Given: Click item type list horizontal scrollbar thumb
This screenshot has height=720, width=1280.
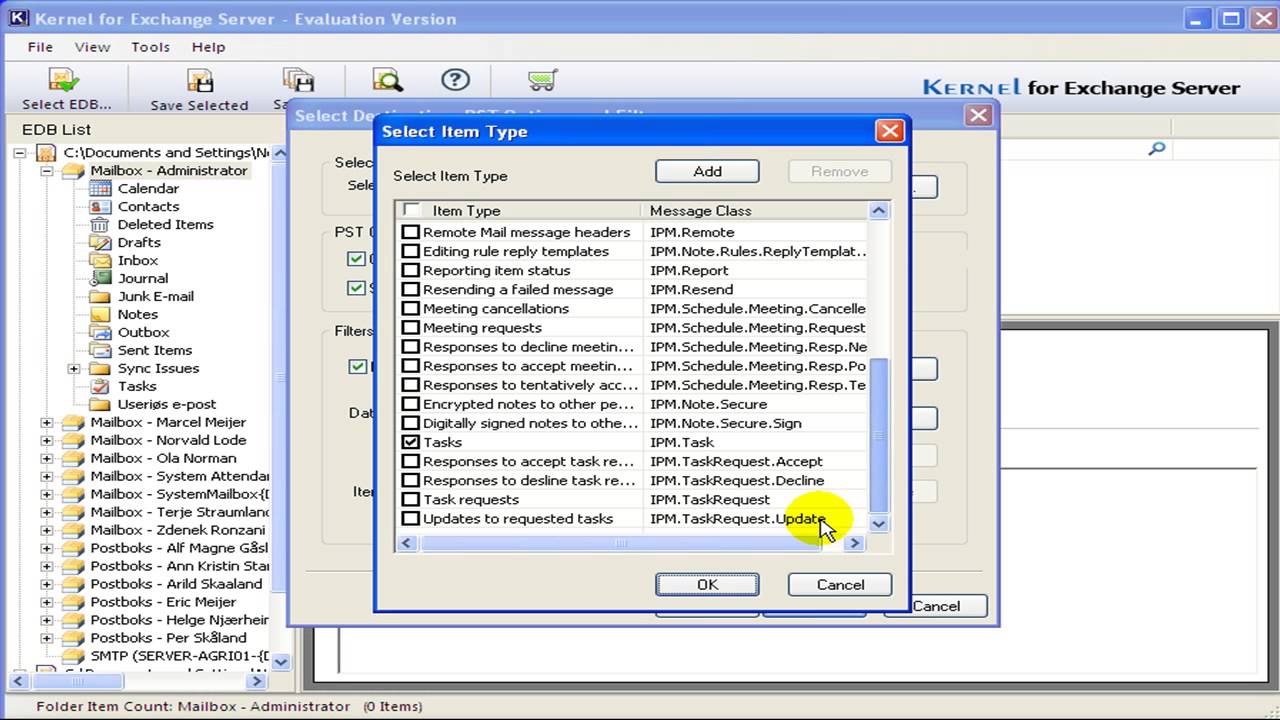Looking at the screenshot, I should tap(620, 543).
